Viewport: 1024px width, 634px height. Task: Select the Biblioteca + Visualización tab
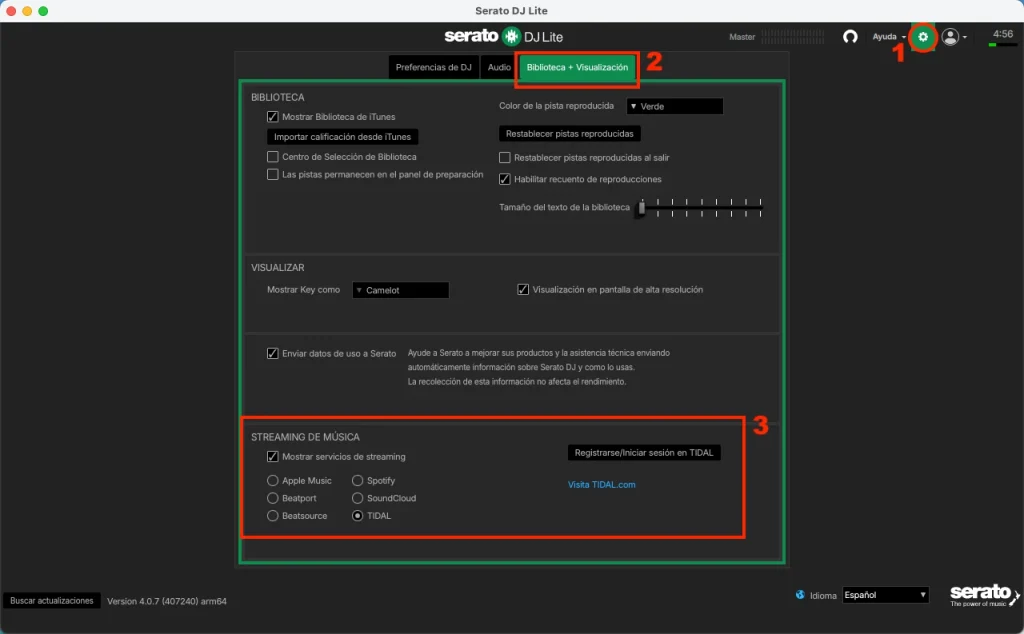[x=577, y=67]
